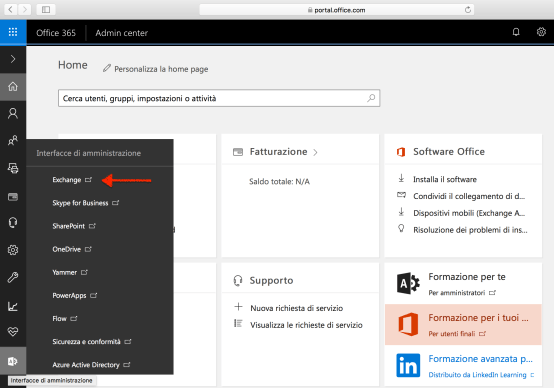
Task: Open the Groups icon in sidebar
Action: coord(13,141)
